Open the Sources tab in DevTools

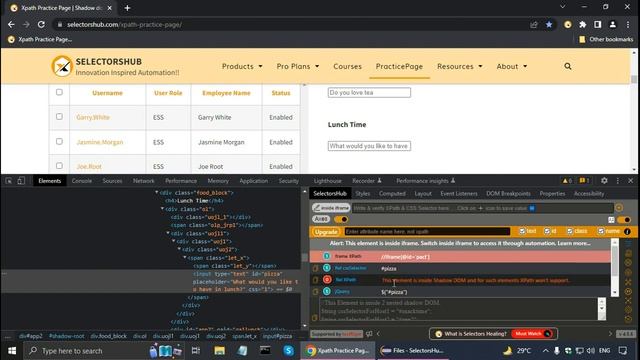click(x=112, y=181)
